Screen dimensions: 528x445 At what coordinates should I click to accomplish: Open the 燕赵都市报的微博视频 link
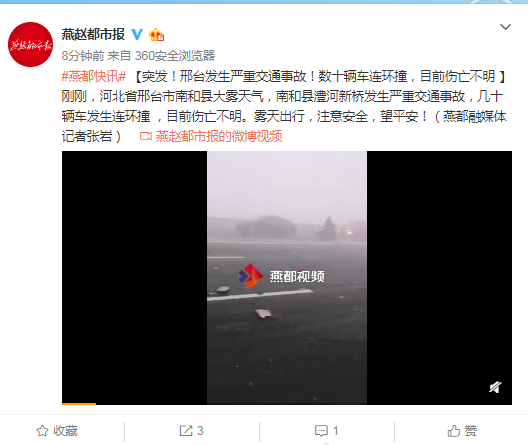pyautogui.click(x=219, y=136)
